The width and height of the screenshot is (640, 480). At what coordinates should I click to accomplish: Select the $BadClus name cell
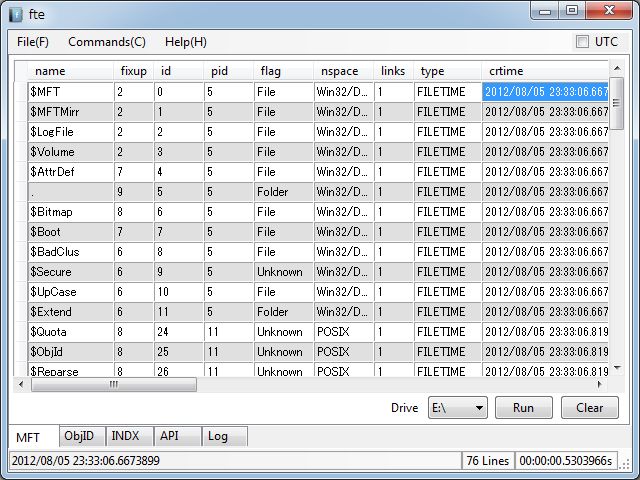71,251
